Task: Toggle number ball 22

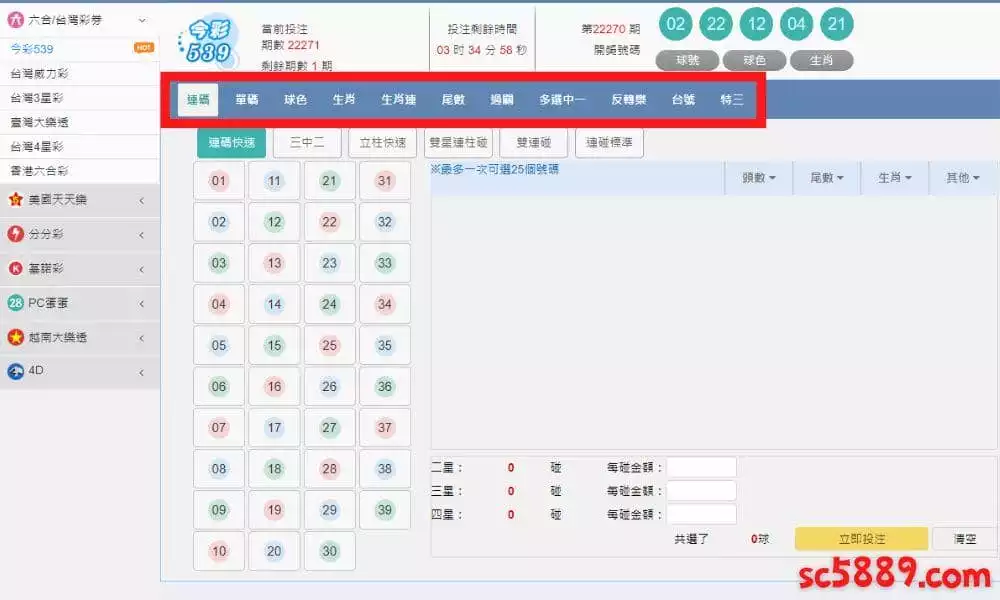Action: [x=329, y=222]
